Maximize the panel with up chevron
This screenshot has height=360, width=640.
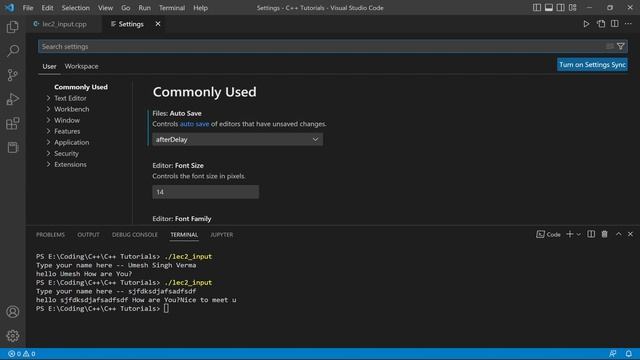coord(618,234)
